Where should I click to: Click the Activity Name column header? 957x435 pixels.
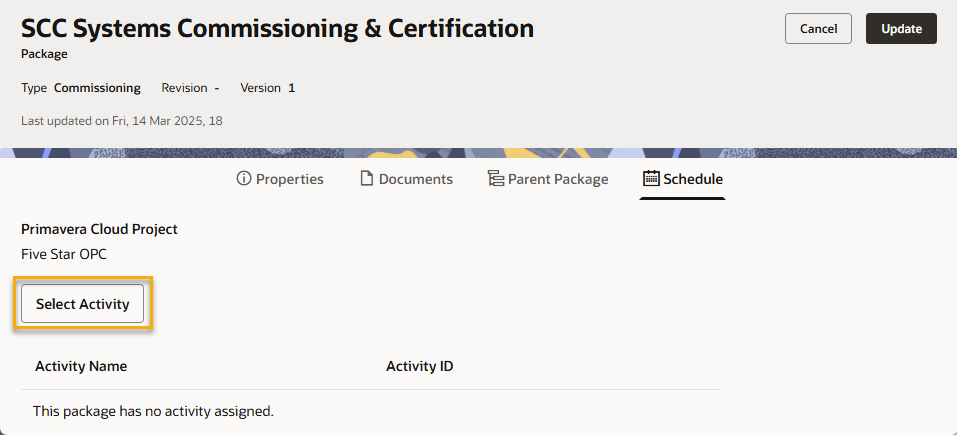[81, 366]
